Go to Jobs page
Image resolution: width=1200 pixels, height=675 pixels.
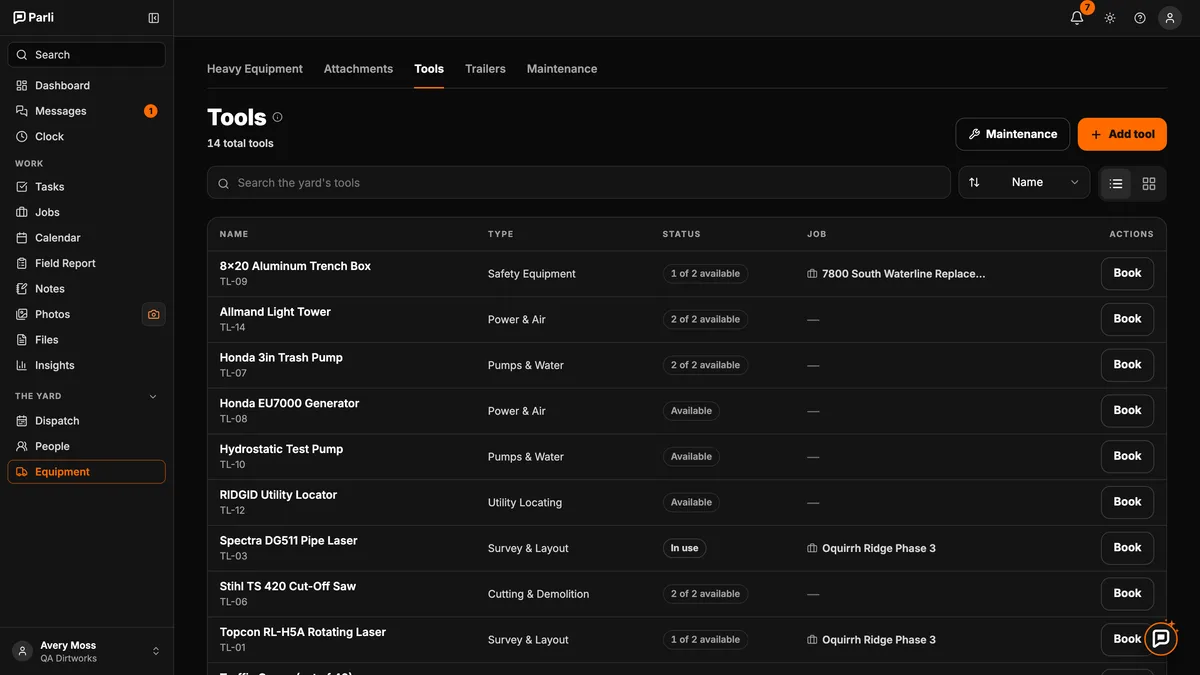87,212
